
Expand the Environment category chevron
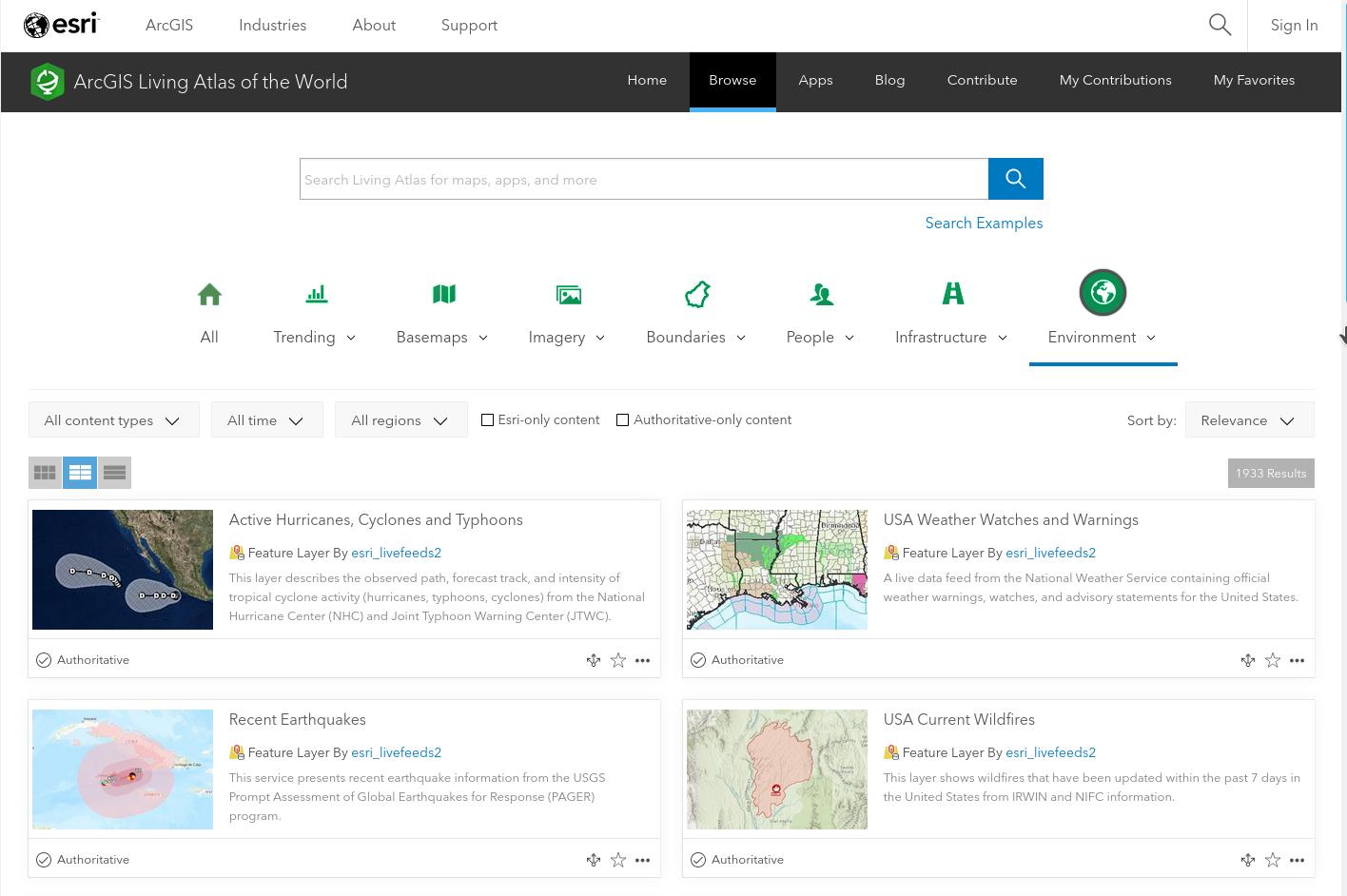click(1151, 338)
